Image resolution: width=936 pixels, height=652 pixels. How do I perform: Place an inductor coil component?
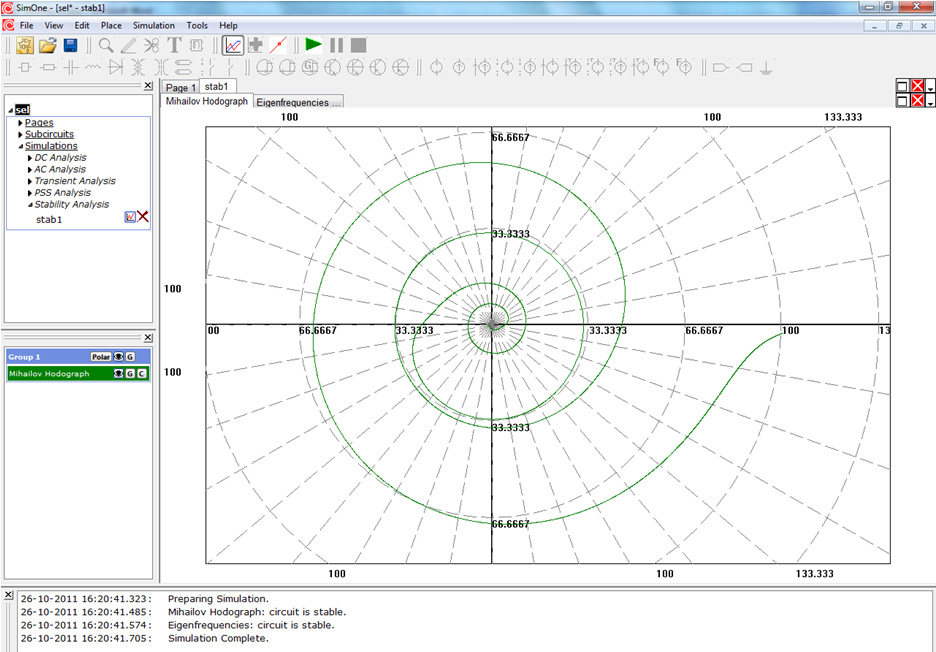point(93,67)
